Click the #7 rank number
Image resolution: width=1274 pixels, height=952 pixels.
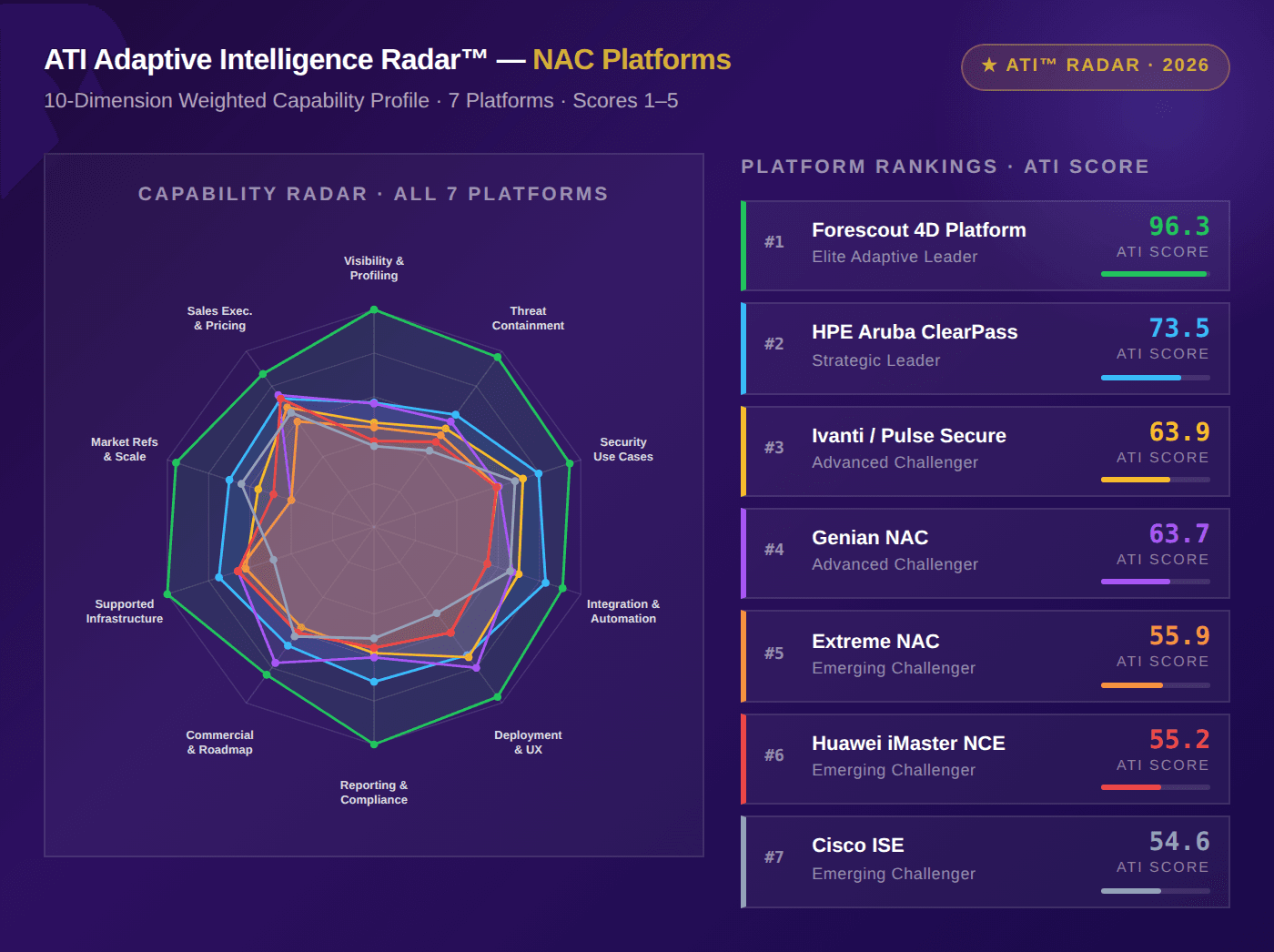[x=774, y=857]
